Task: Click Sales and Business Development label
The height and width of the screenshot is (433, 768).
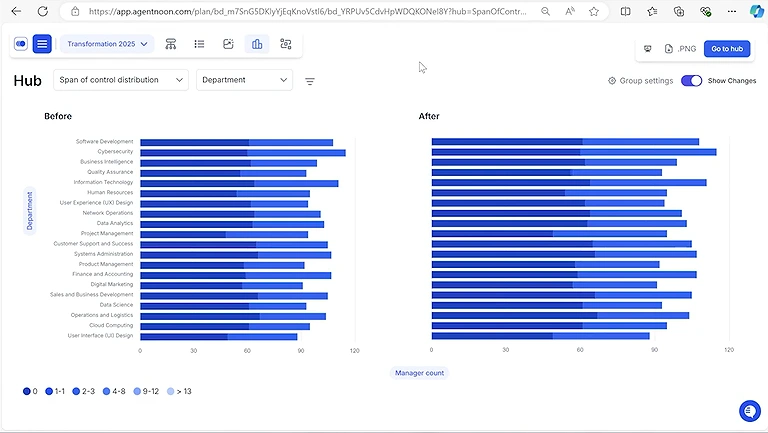Action: pyautogui.click(x=92, y=294)
